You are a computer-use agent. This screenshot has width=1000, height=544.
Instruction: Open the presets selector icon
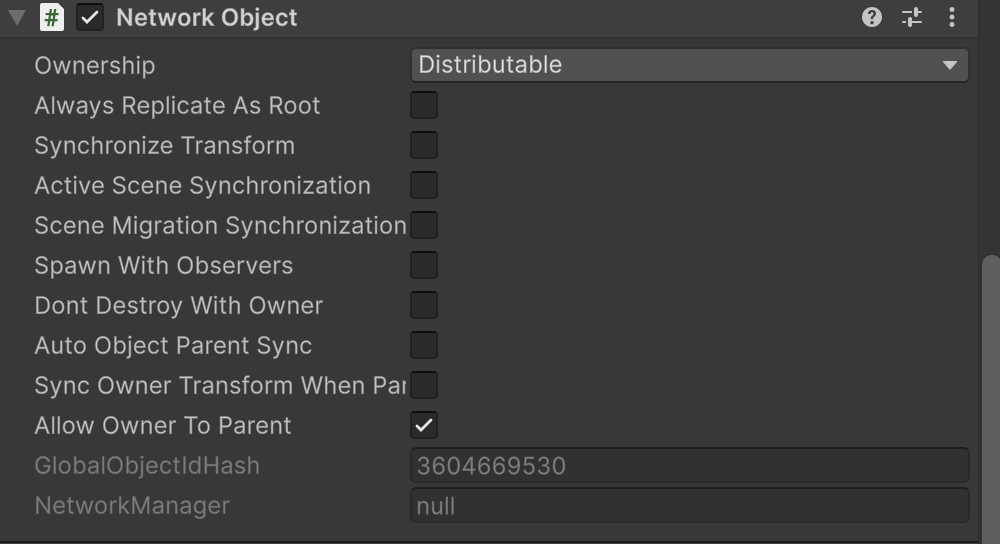912,17
